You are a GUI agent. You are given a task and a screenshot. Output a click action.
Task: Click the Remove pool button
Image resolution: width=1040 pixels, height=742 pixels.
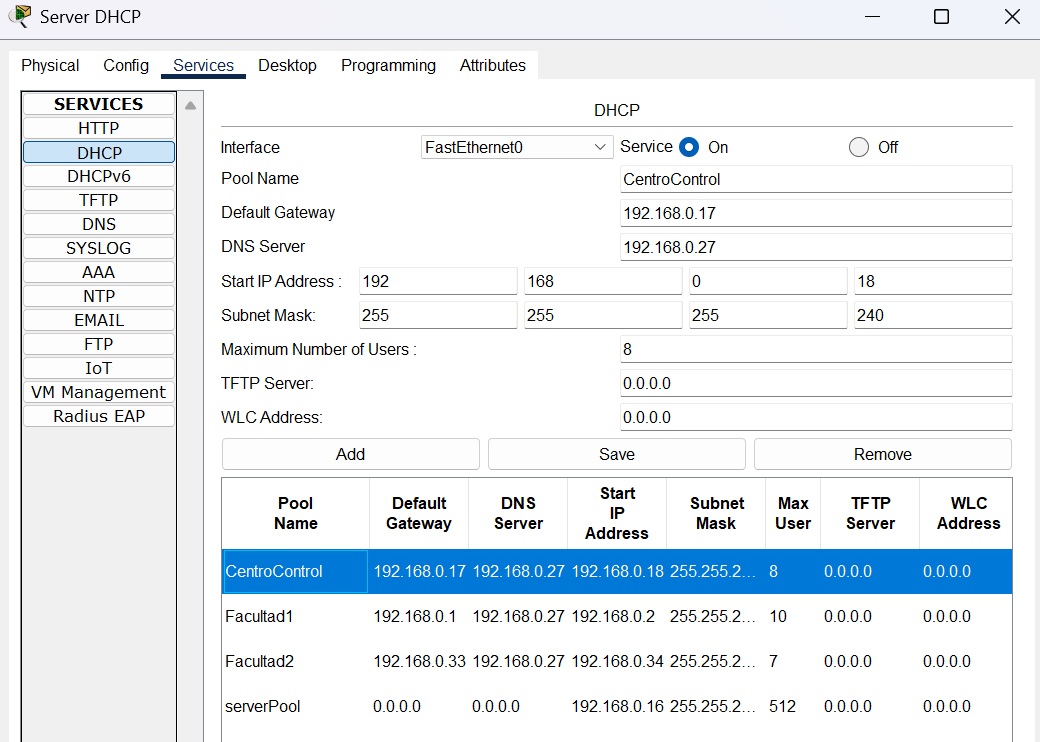(x=883, y=454)
